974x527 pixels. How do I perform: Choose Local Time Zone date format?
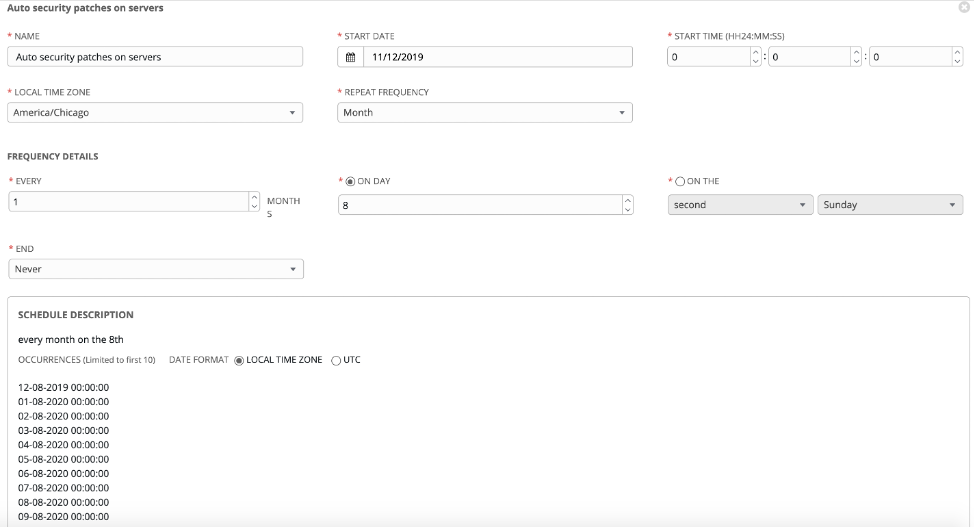tap(239, 360)
